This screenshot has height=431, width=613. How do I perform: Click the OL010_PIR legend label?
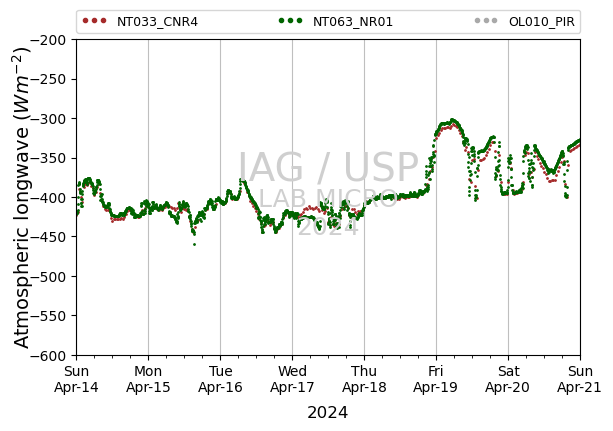(541, 22)
